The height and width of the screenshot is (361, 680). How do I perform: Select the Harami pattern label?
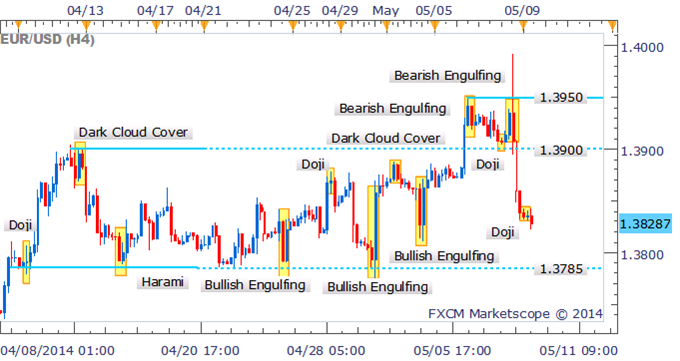163,282
